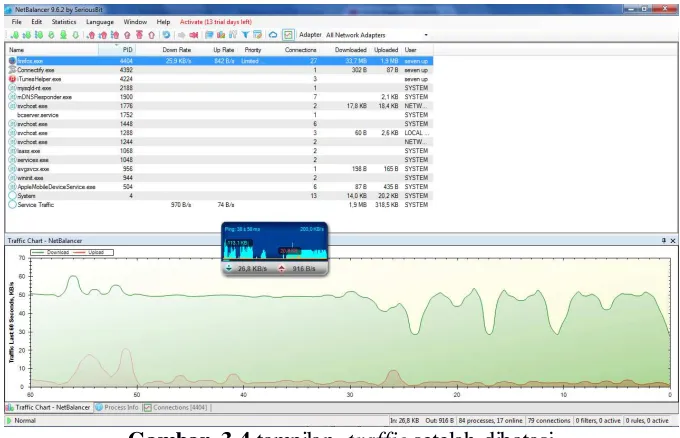Image resolution: width=680 pixels, height=438 pixels.
Task: Select the mysqld-nt.exe process row
Action: coord(220,88)
